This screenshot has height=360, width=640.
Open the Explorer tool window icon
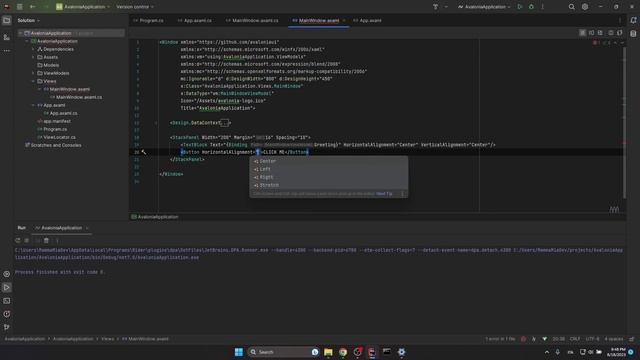[x=7, y=20]
